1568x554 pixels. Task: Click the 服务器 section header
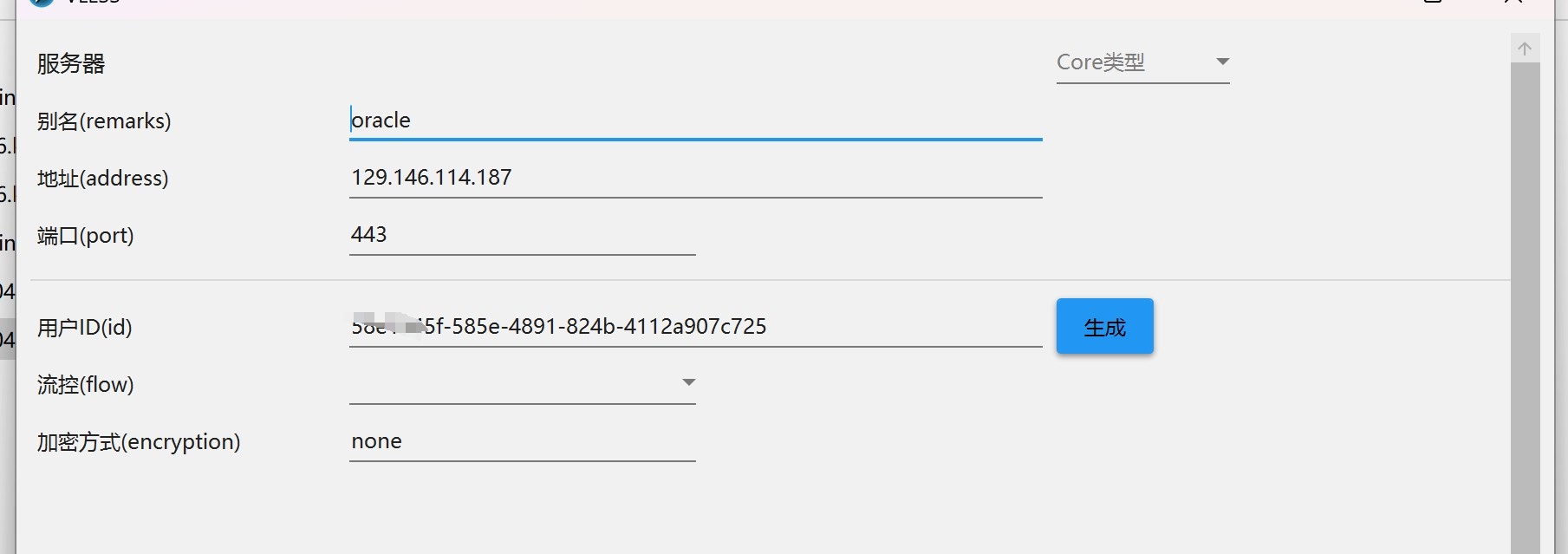coord(71,63)
